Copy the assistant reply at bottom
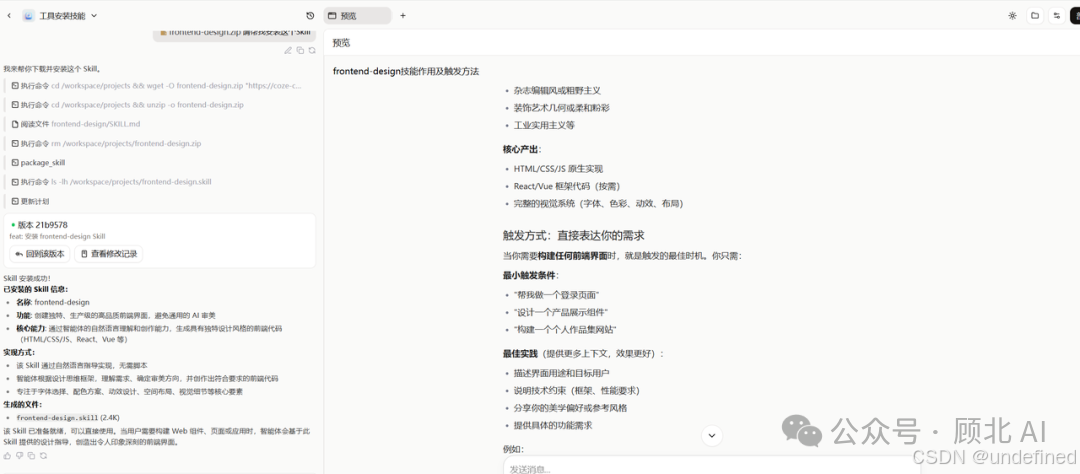The width and height of the screenshot is (1080, 474). click(31, 455)
